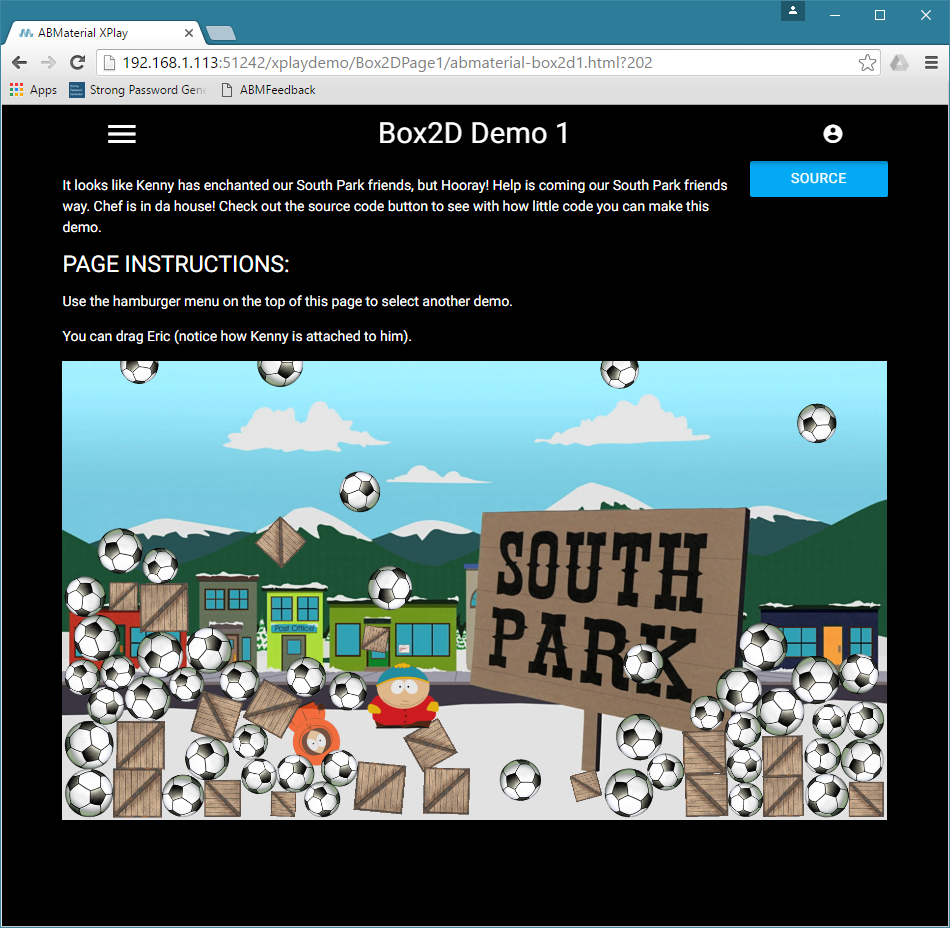Close the ABMaterial XPlay tab
Image resolution: width=950 pixels, height=928 pixels.
point(189,33)
